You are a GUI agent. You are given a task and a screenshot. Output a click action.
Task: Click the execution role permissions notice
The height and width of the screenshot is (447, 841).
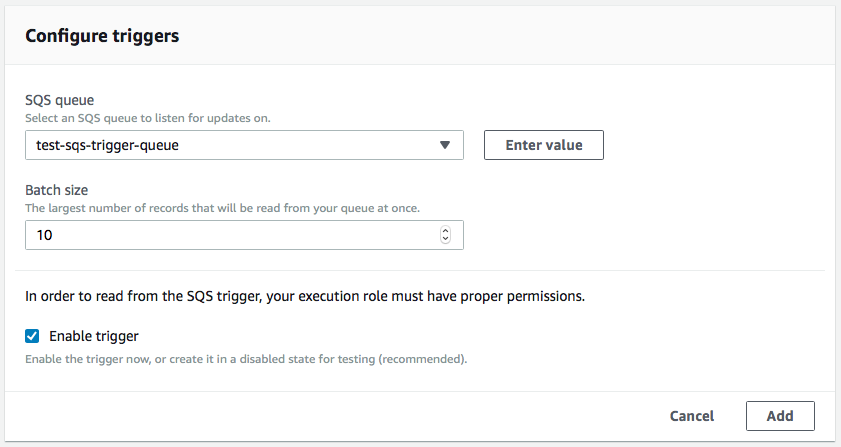click(305, 296)
